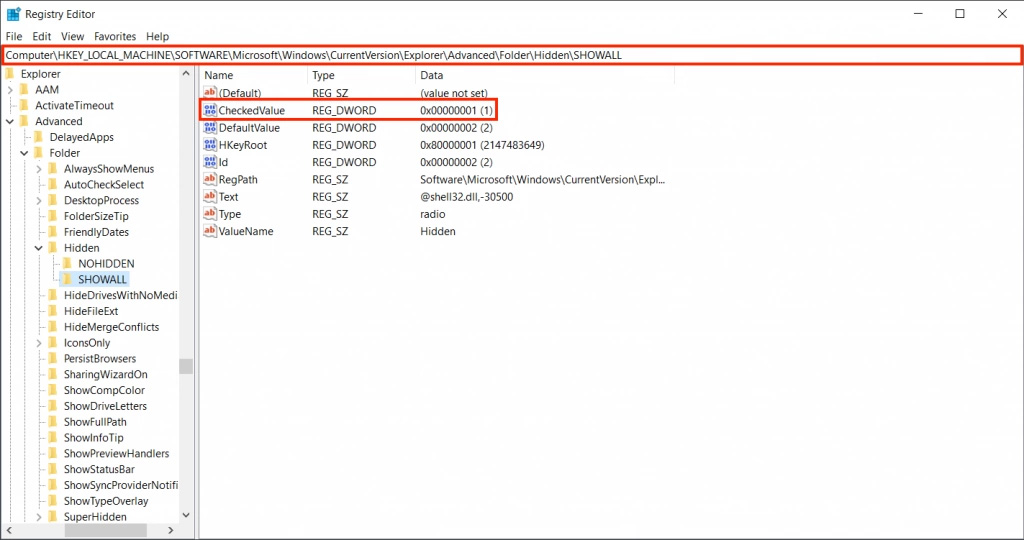Expand the AAM key
The width and height of the screenshot is (1024, 540).
[10, 89]
